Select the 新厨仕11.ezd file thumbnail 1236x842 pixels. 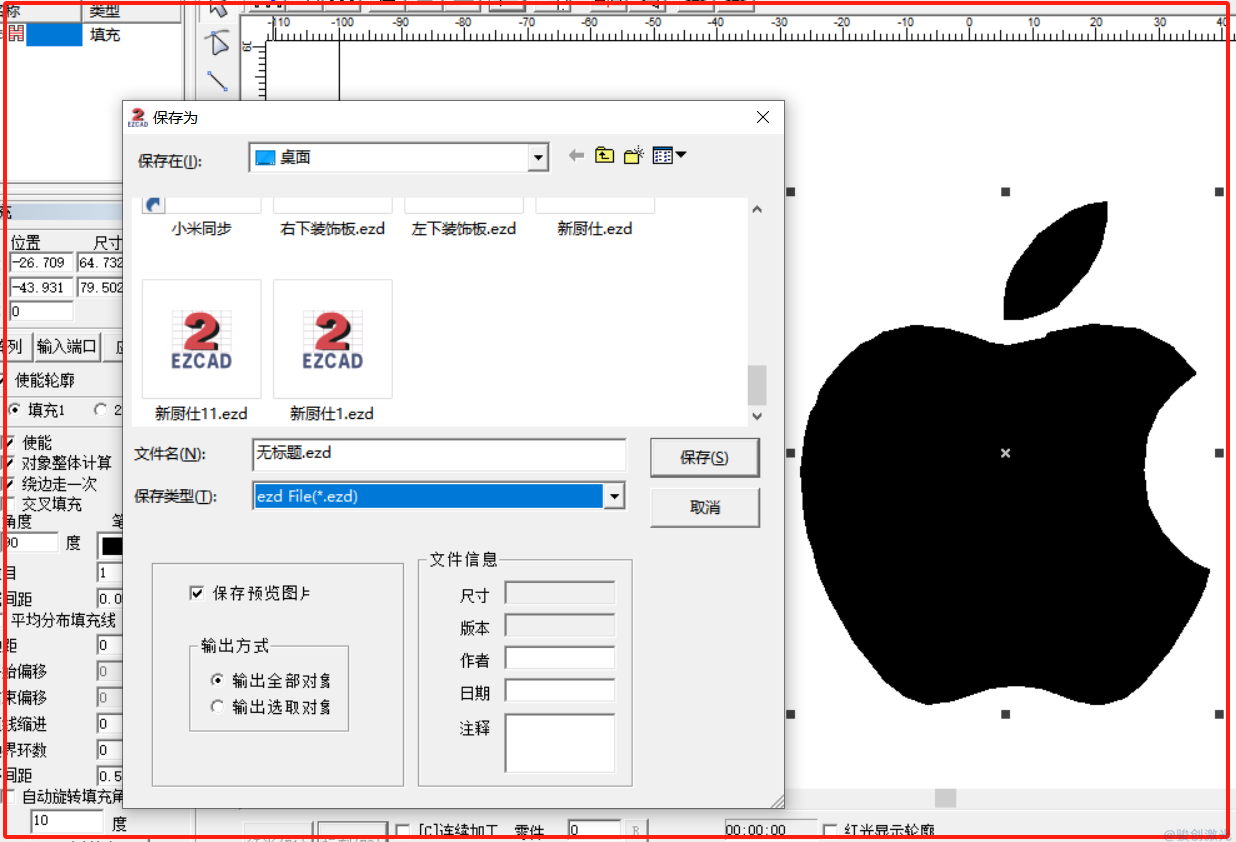pyautogui.click(x=201, y=339)
